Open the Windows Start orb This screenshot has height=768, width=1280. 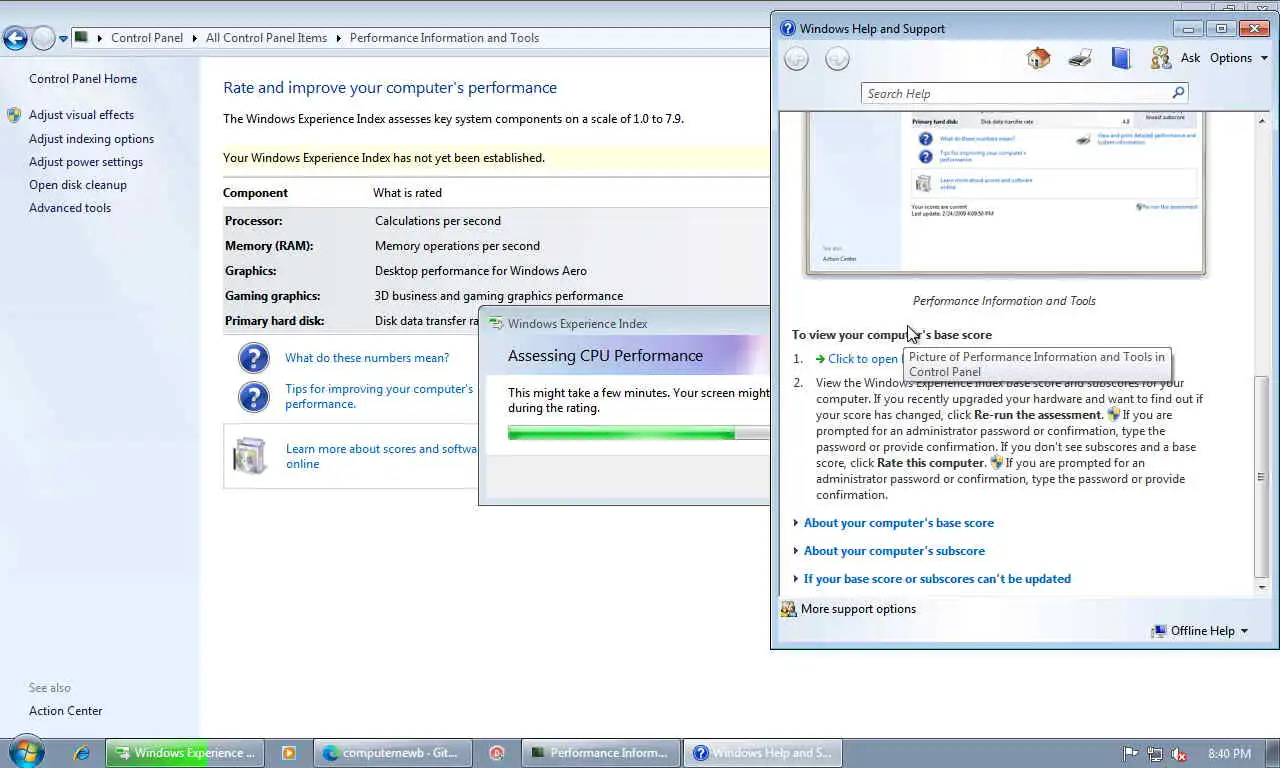point(26,752)
